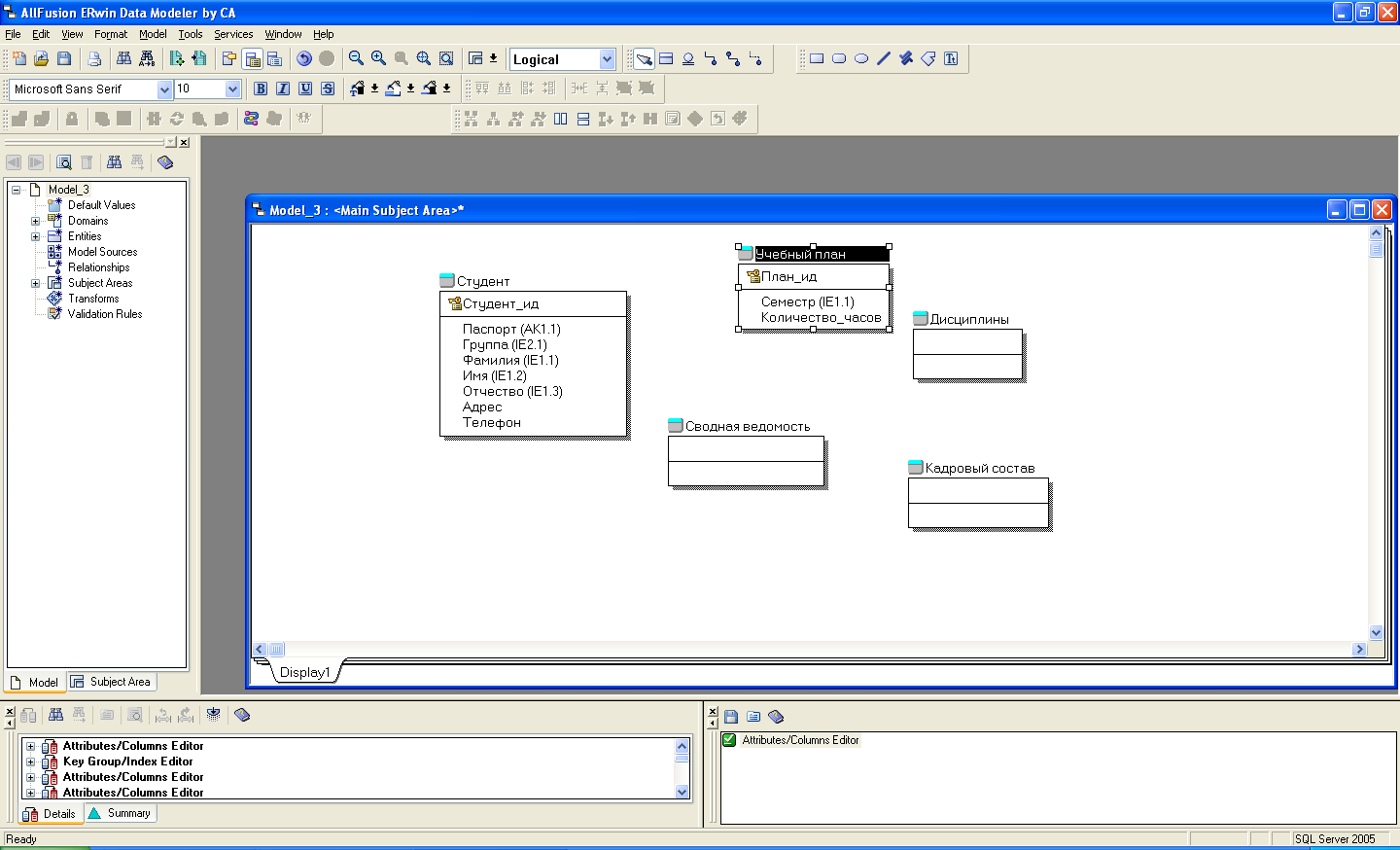Open the File menu
The image size is (1400, 850).
click(13, 34)
